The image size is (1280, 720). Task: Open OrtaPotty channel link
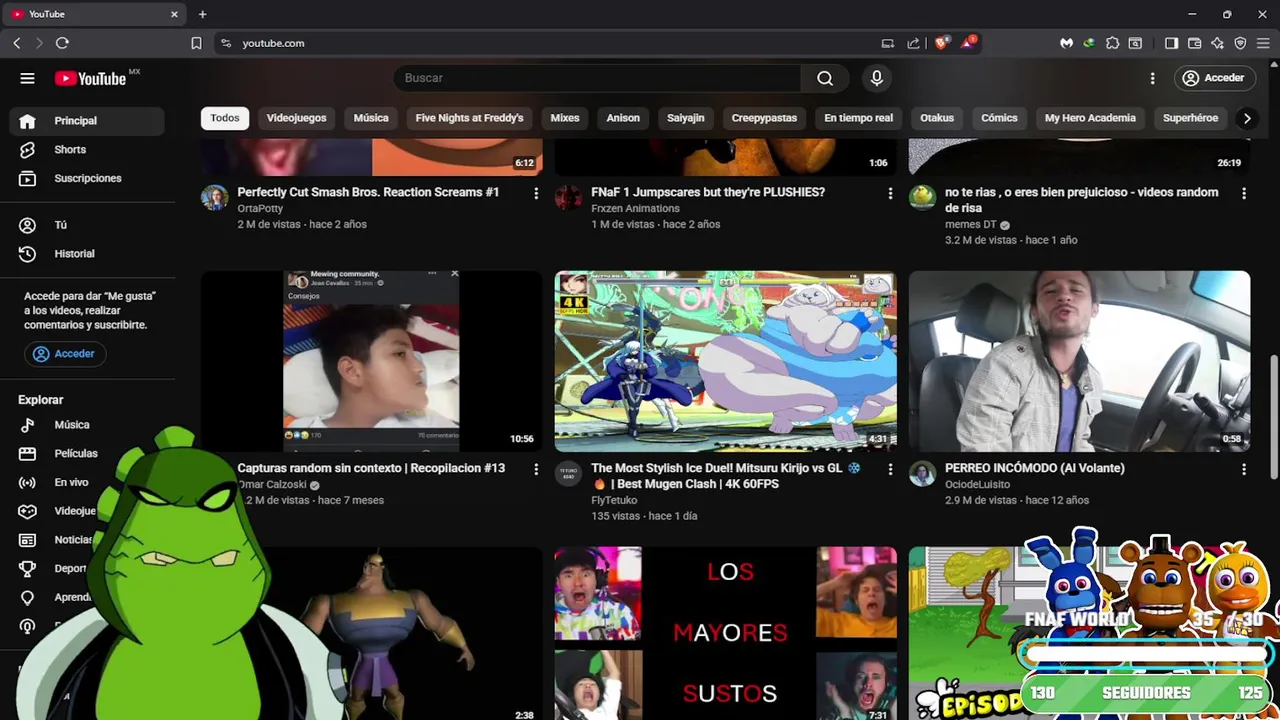260,208
